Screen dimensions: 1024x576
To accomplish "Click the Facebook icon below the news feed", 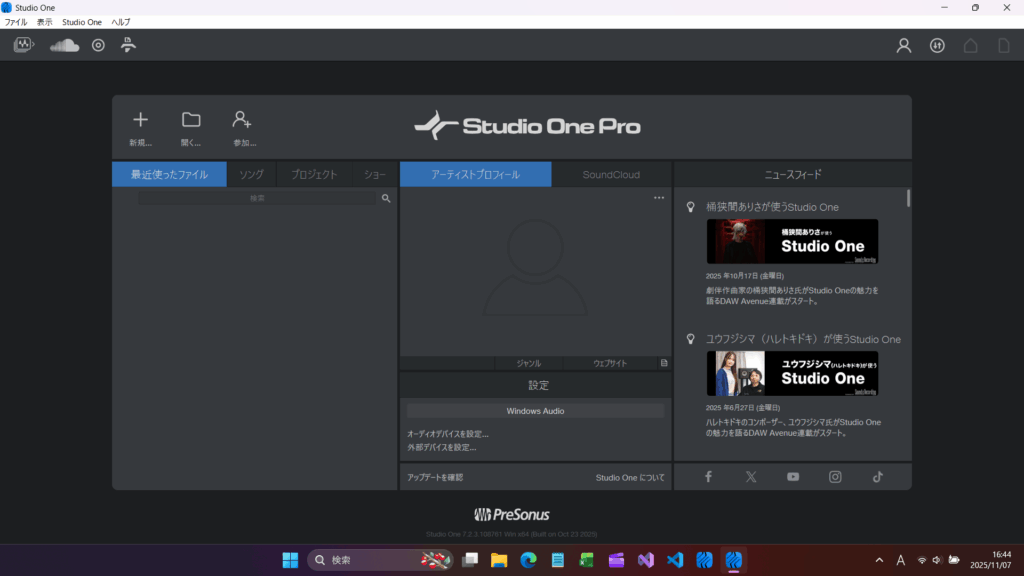I will click(708, 477).
